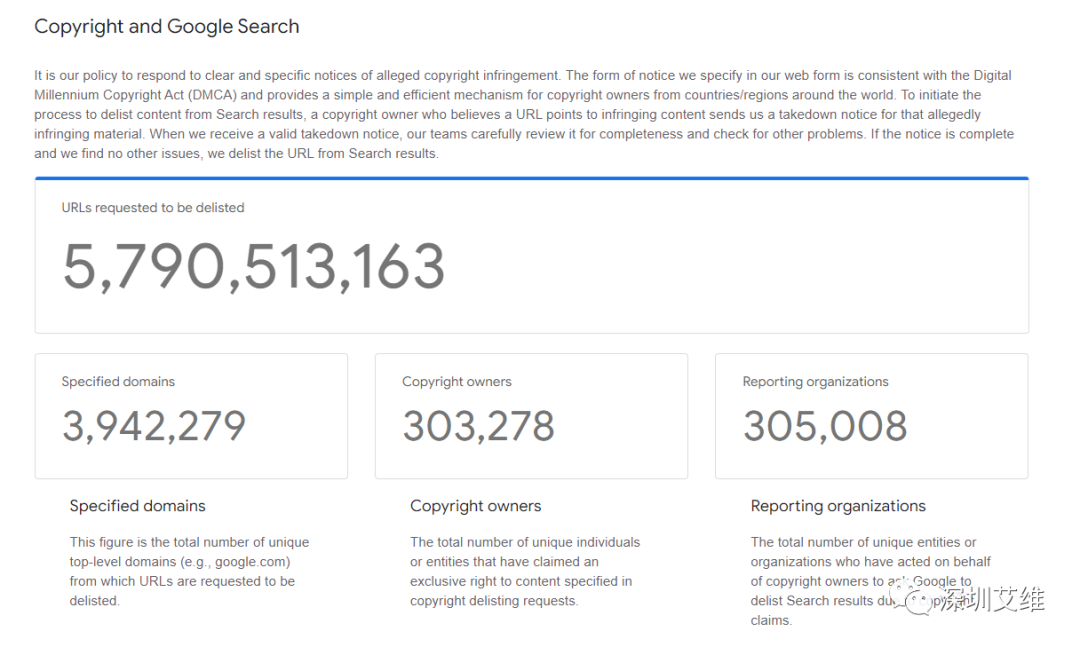1080x647 pixels.
Task: Click the "Copyright owners" label above 303,278
Action: (x=457, y=382)
